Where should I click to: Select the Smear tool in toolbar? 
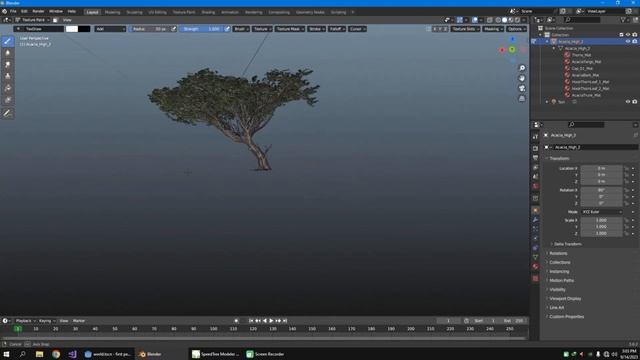[x=7, y=64]
